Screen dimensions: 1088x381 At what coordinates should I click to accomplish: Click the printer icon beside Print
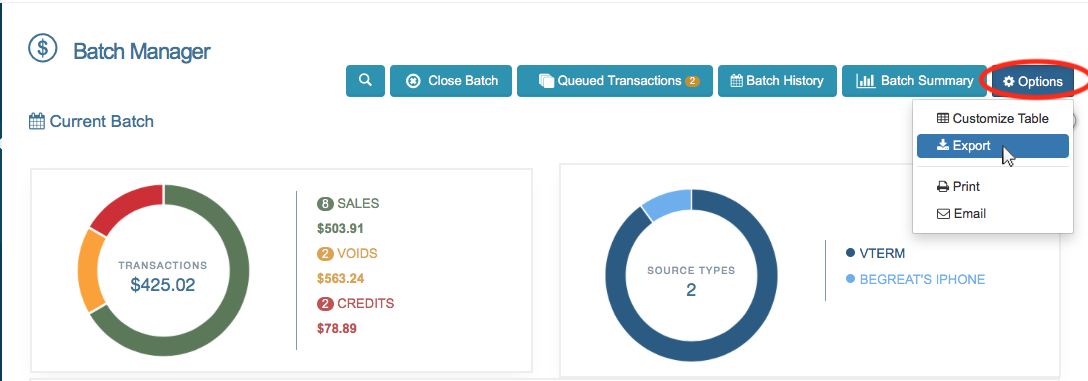pos(943,187)
